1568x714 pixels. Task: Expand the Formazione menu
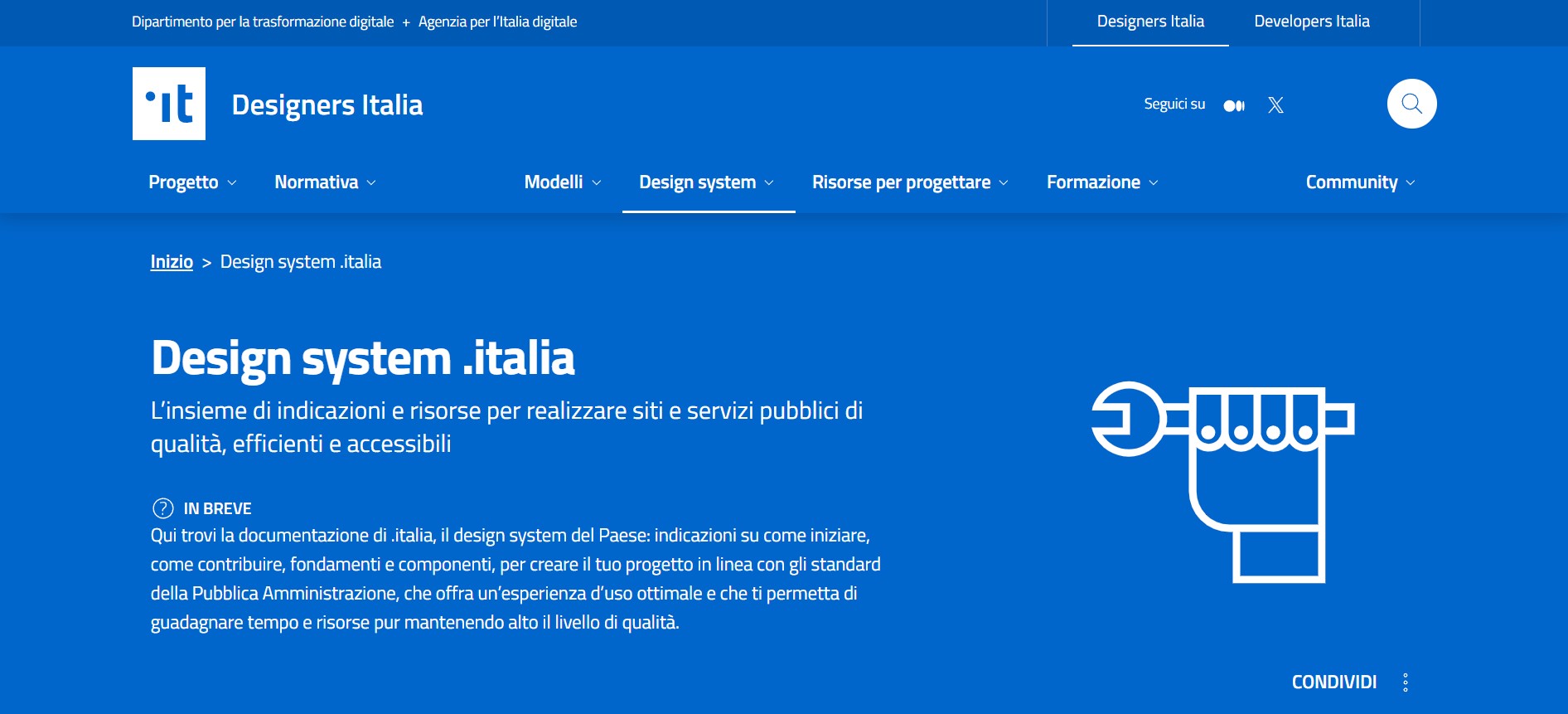coord(1102,182)
